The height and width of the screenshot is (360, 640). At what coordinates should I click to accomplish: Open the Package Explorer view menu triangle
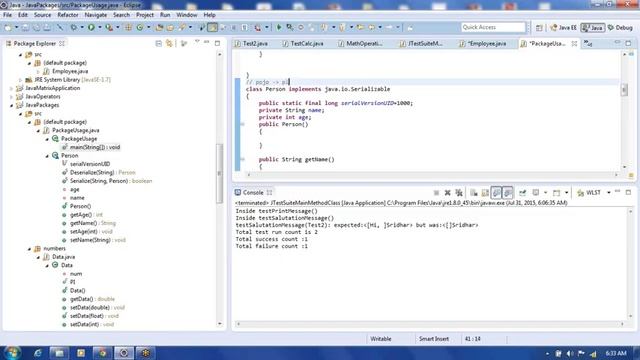coord(197,42)
